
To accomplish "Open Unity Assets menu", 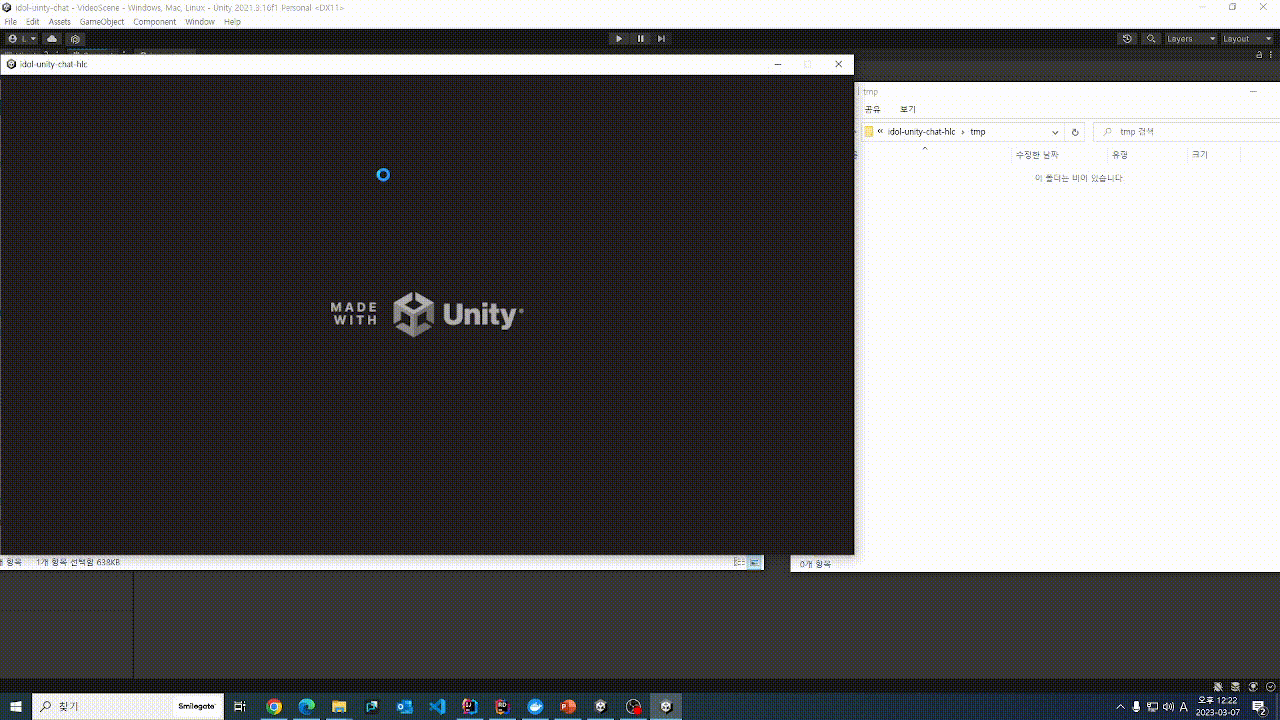I will 60,22.
